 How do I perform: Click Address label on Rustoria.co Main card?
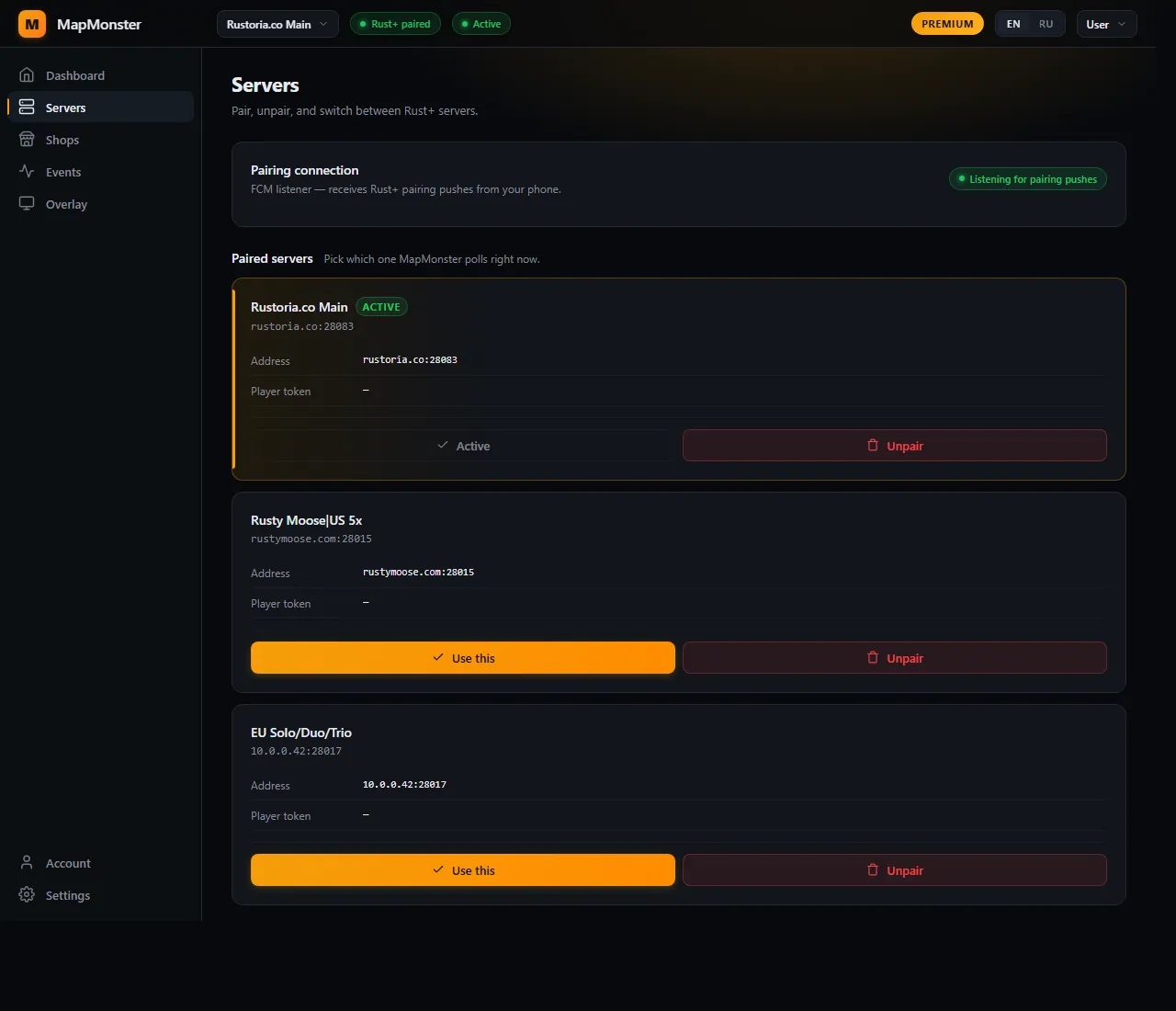pyautogui.click(x=270, y=361)
